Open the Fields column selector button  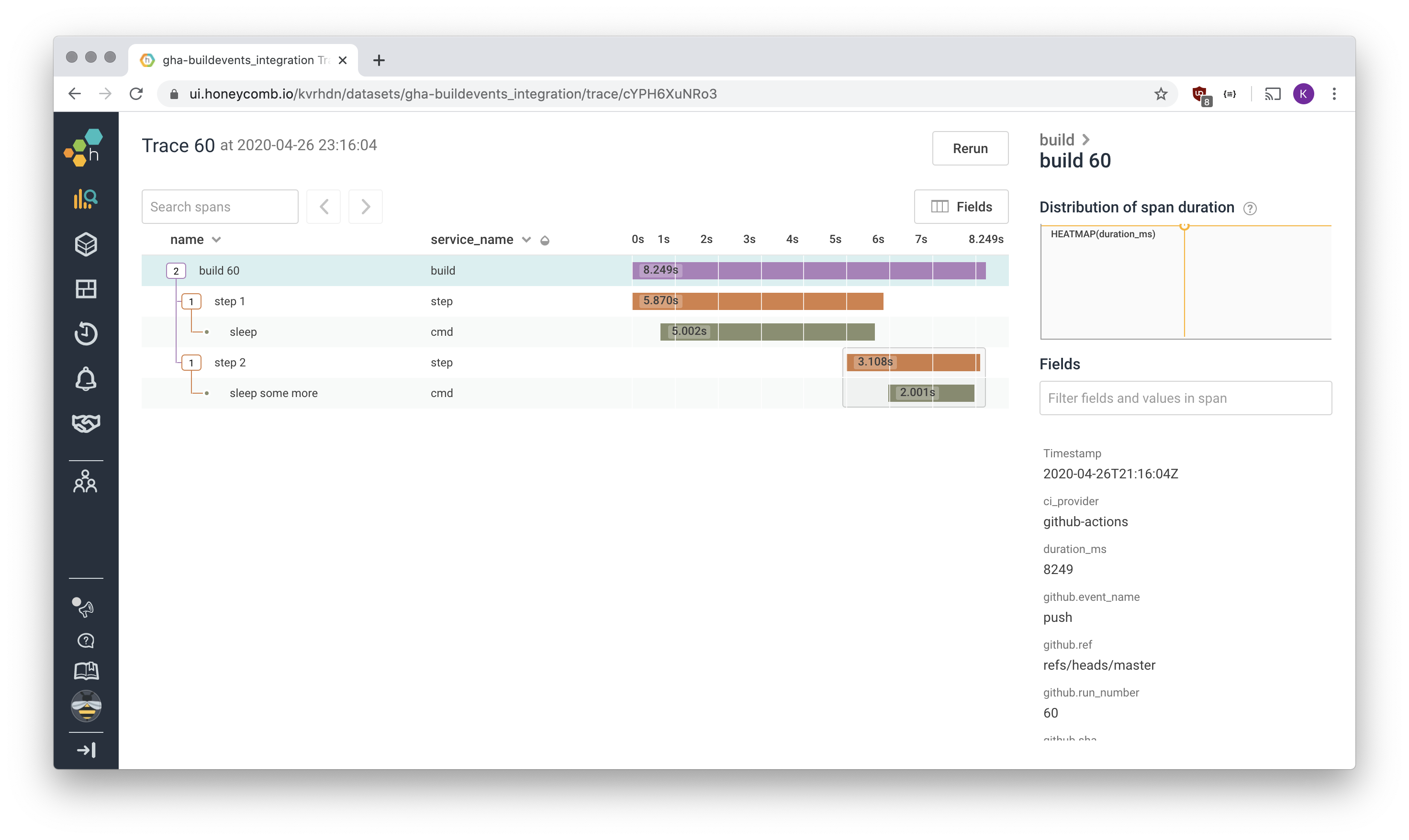click(x=961, y=207)
